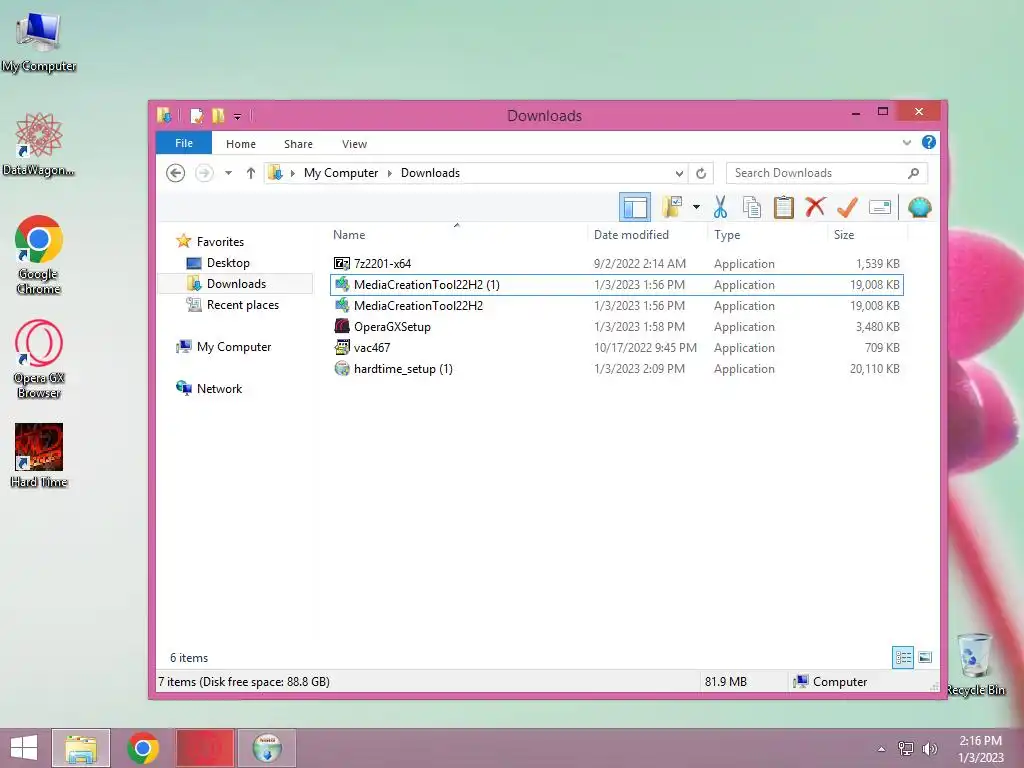Click My Computer in the address bar
This screenshot has width=1024, height=768.
(341, 173)
